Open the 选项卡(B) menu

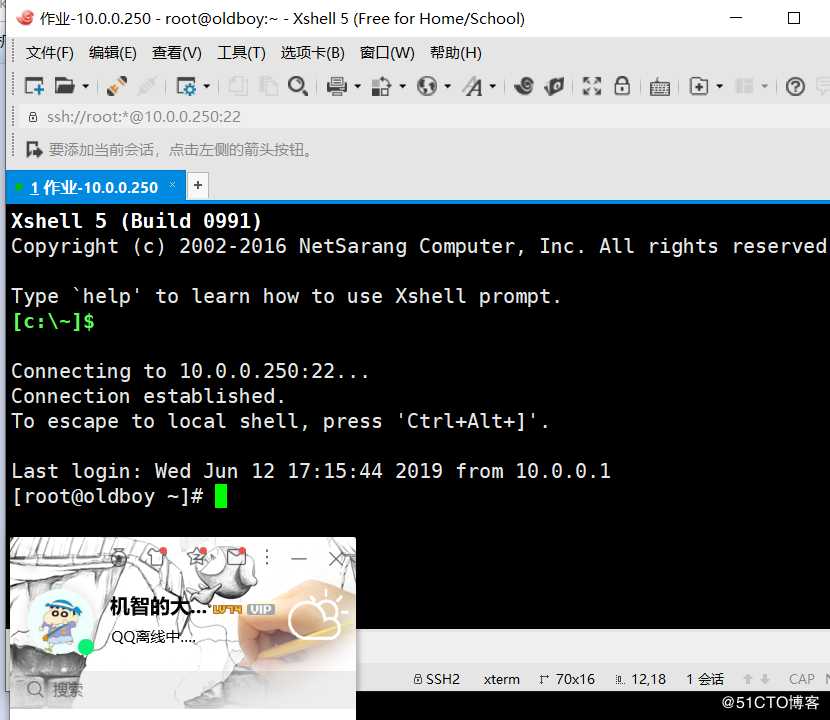312,53
